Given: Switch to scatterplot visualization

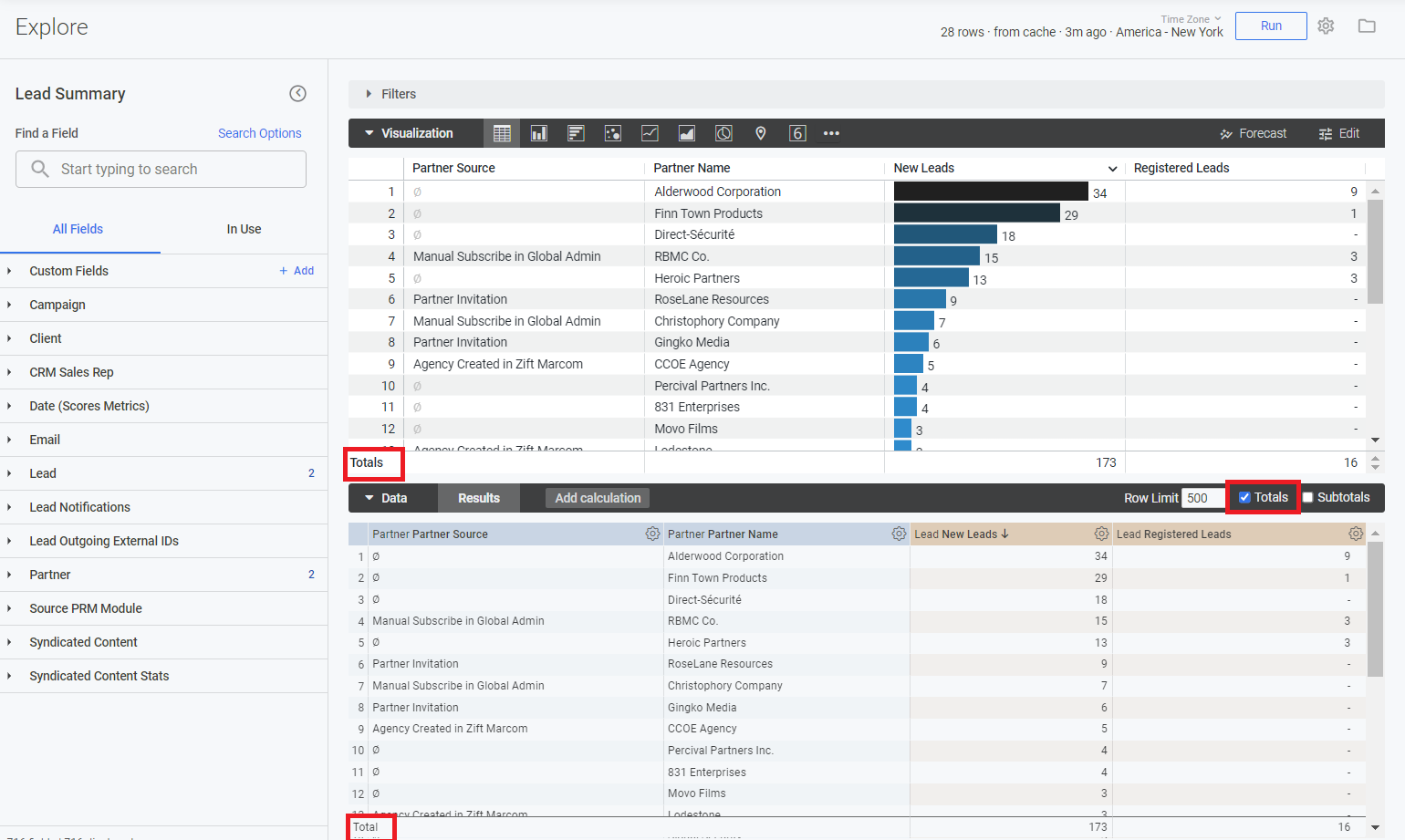Looking at the screenshot, I should 613,133.
